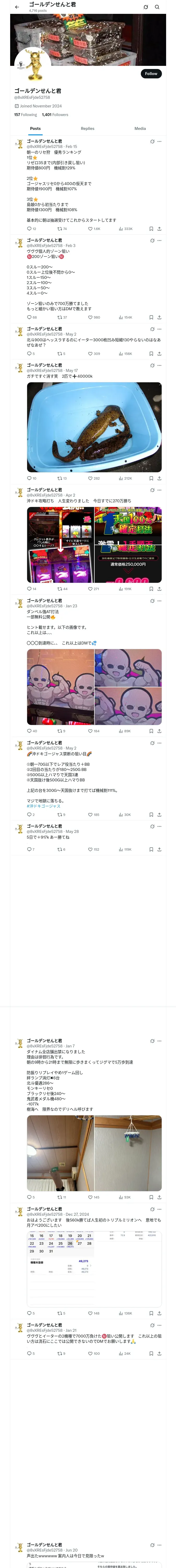Go back using the top-left arrow

coord(17,7)
